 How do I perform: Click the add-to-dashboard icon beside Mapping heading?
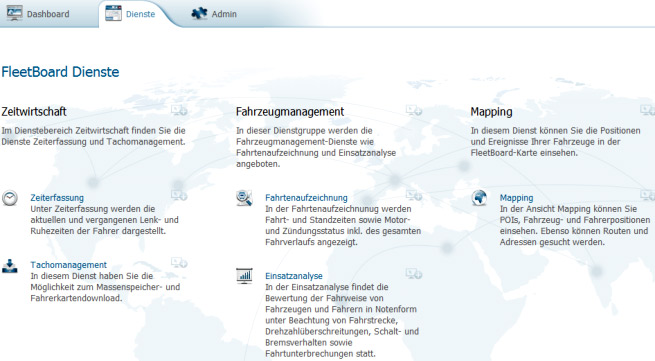[x=647, y=110]
